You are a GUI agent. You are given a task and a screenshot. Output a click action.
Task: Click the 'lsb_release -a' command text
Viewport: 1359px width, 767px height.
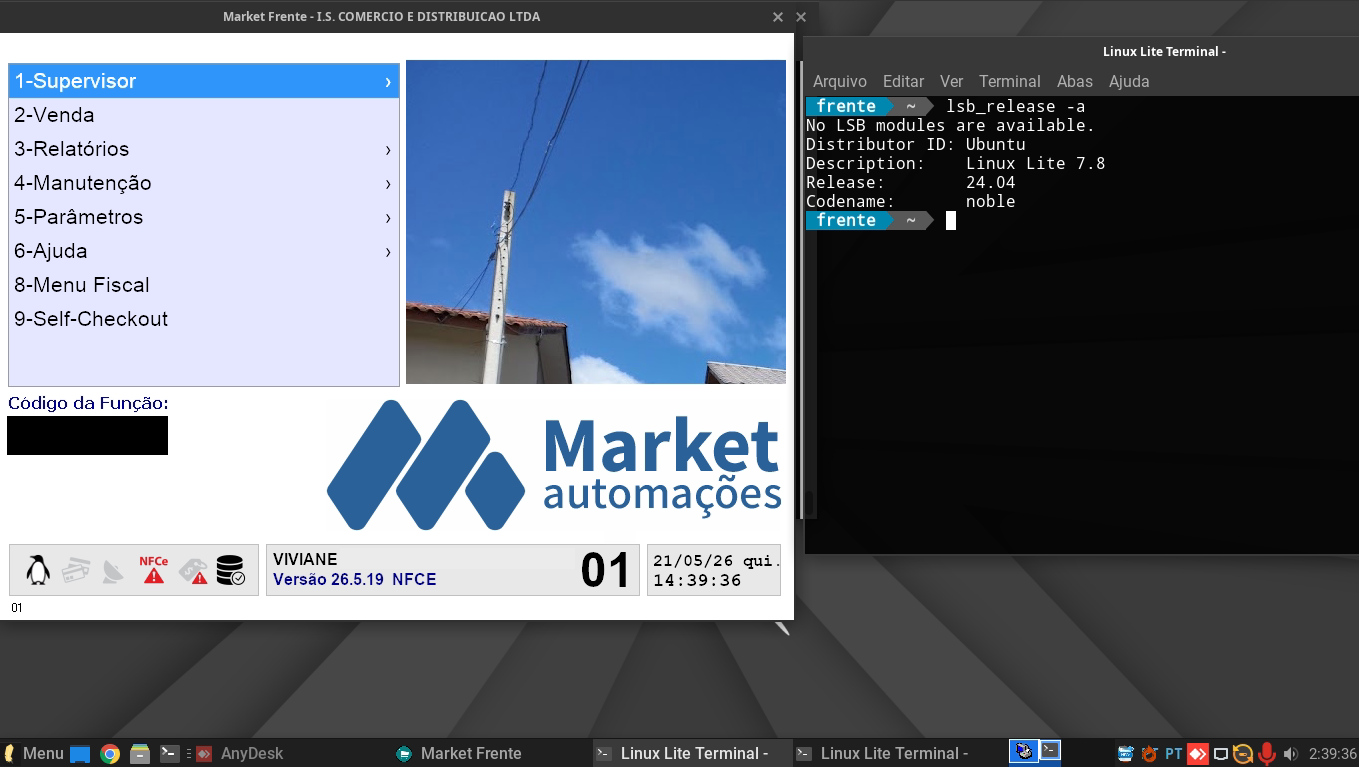click(x=1015, y=106)
